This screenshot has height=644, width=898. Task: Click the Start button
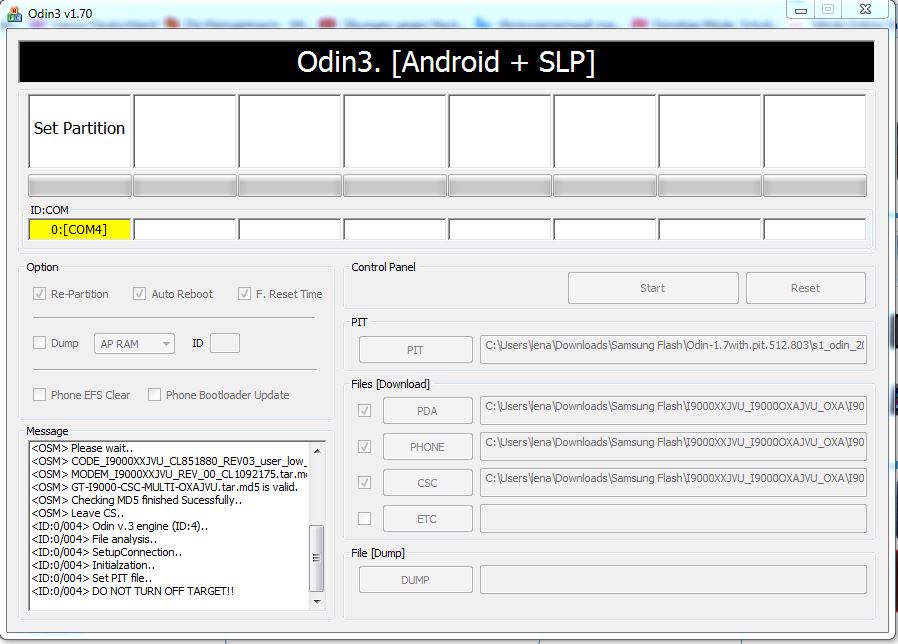653,288
